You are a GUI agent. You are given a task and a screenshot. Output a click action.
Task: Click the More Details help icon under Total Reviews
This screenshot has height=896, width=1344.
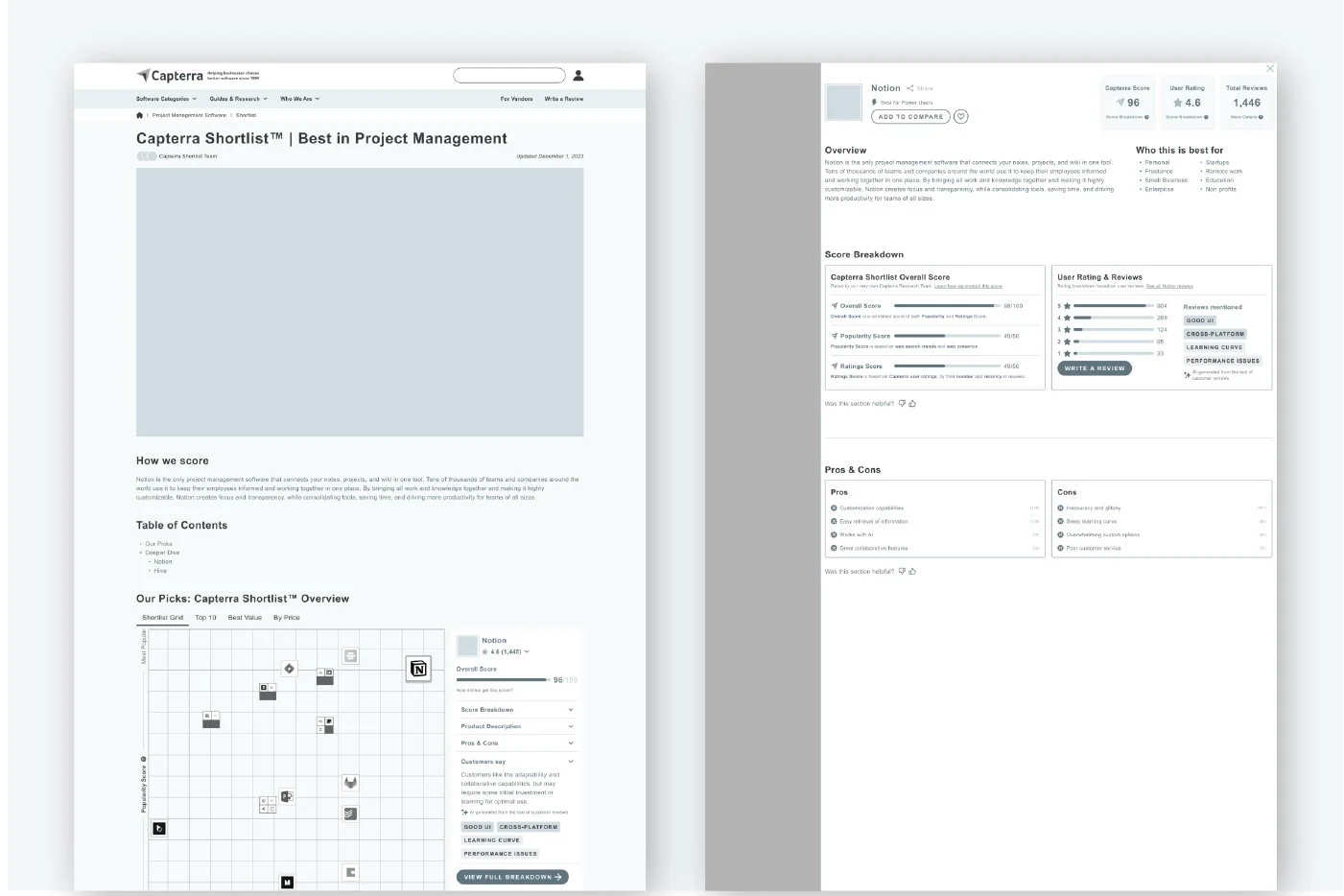pyautogui.click(x=1261, y=117)
